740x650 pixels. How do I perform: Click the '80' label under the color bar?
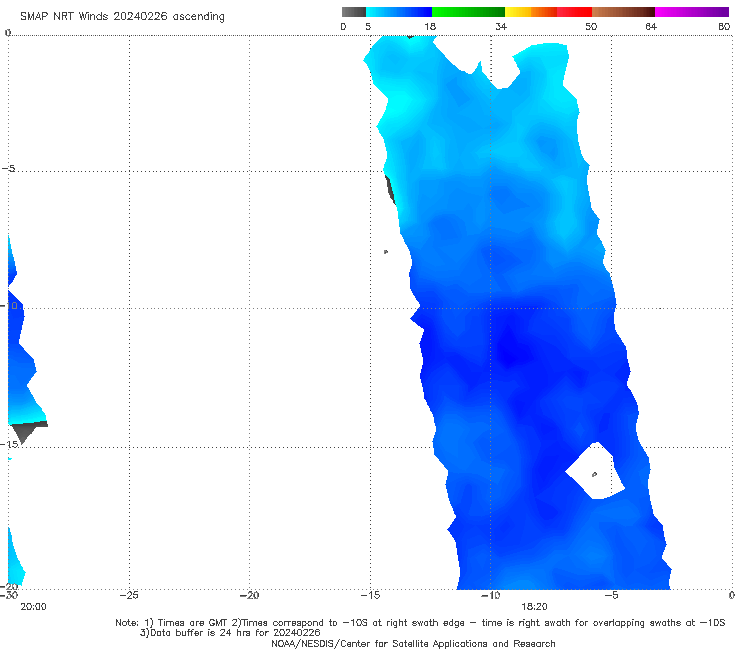tap(724, 27)
